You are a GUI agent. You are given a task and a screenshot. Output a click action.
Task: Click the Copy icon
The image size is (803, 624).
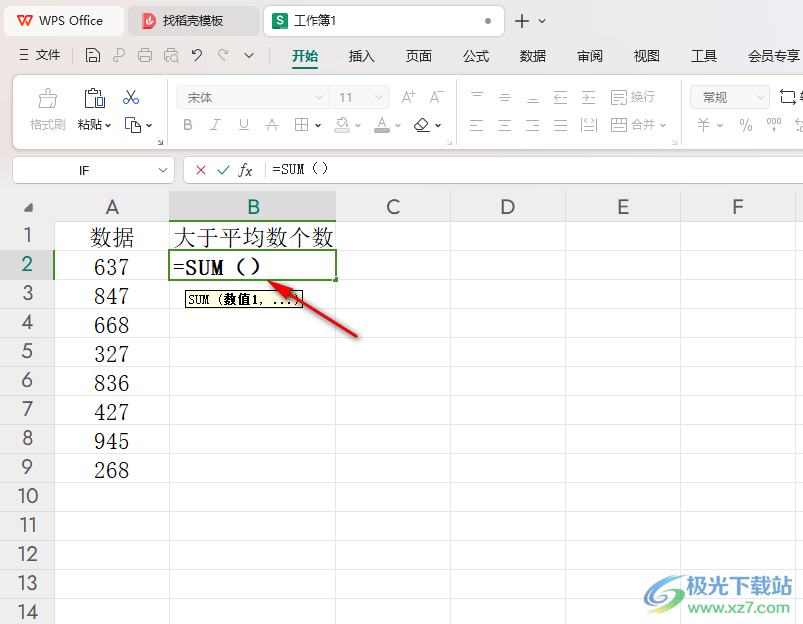point(133,125)
